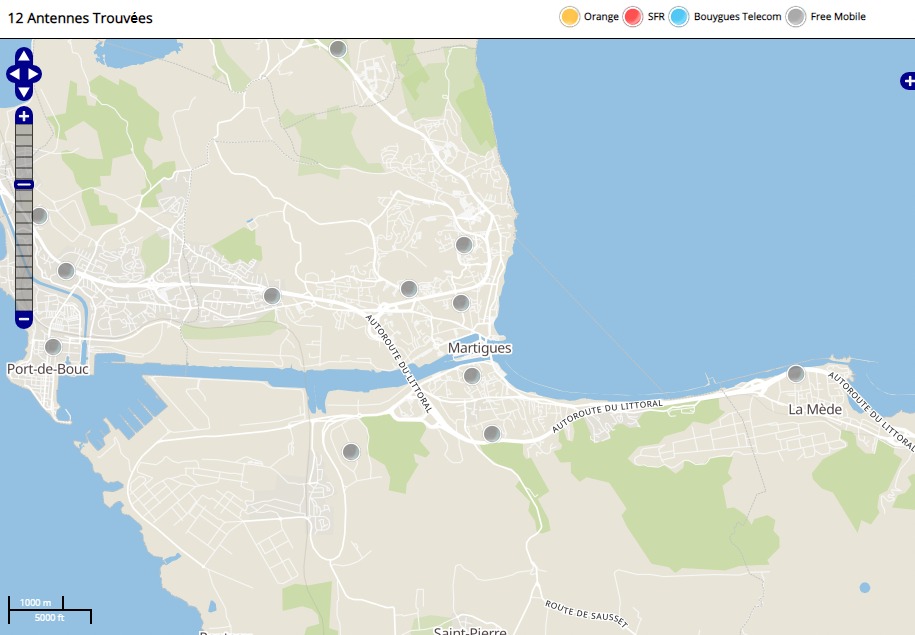The width and height of the screenshot is (915, 635).
Task: Pan the map west with left arrow
Action: pos(13,74)
